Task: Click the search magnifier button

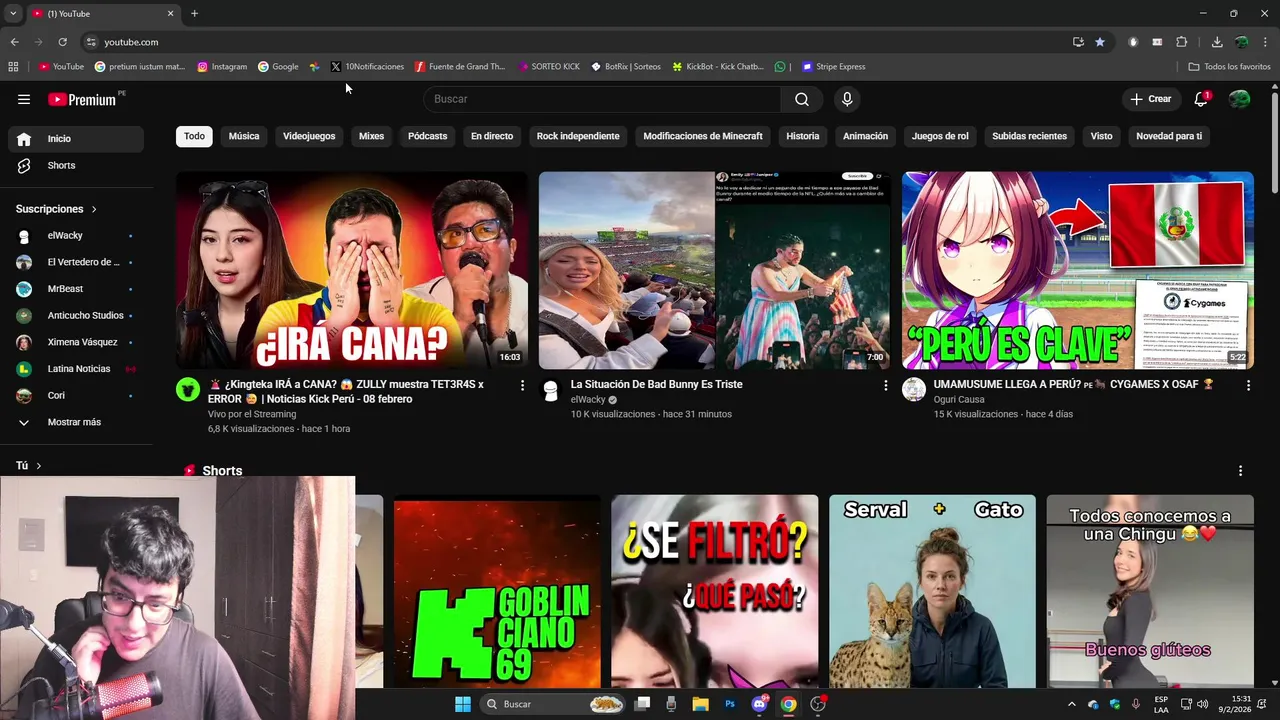Action: [802, 99]
